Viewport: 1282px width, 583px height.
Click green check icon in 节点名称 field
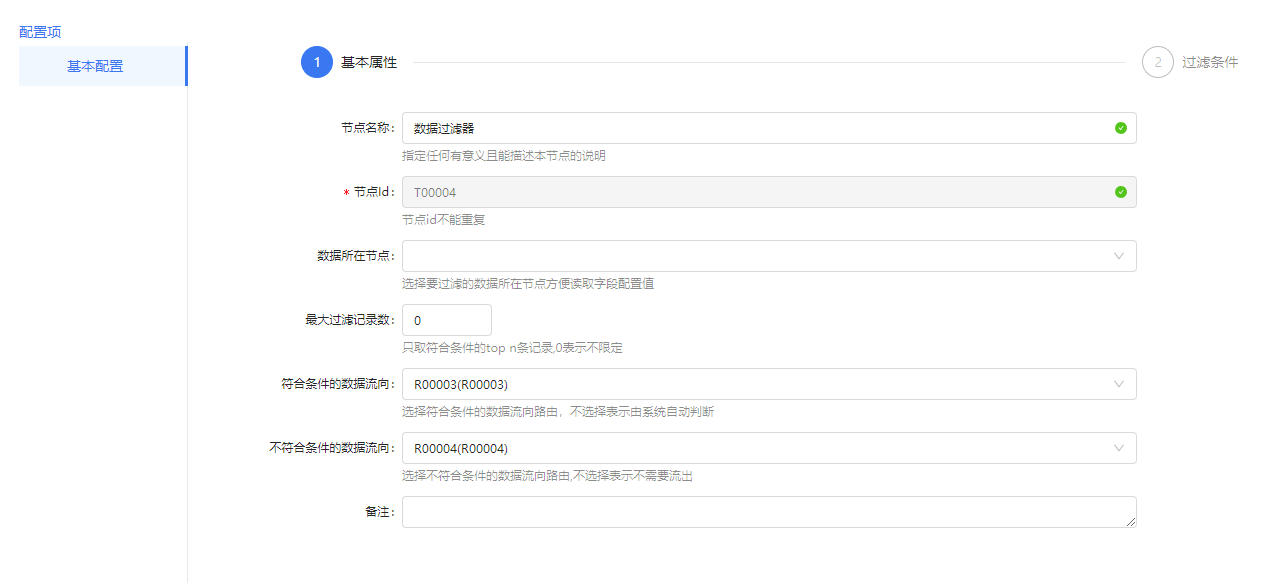(1120, 128)
